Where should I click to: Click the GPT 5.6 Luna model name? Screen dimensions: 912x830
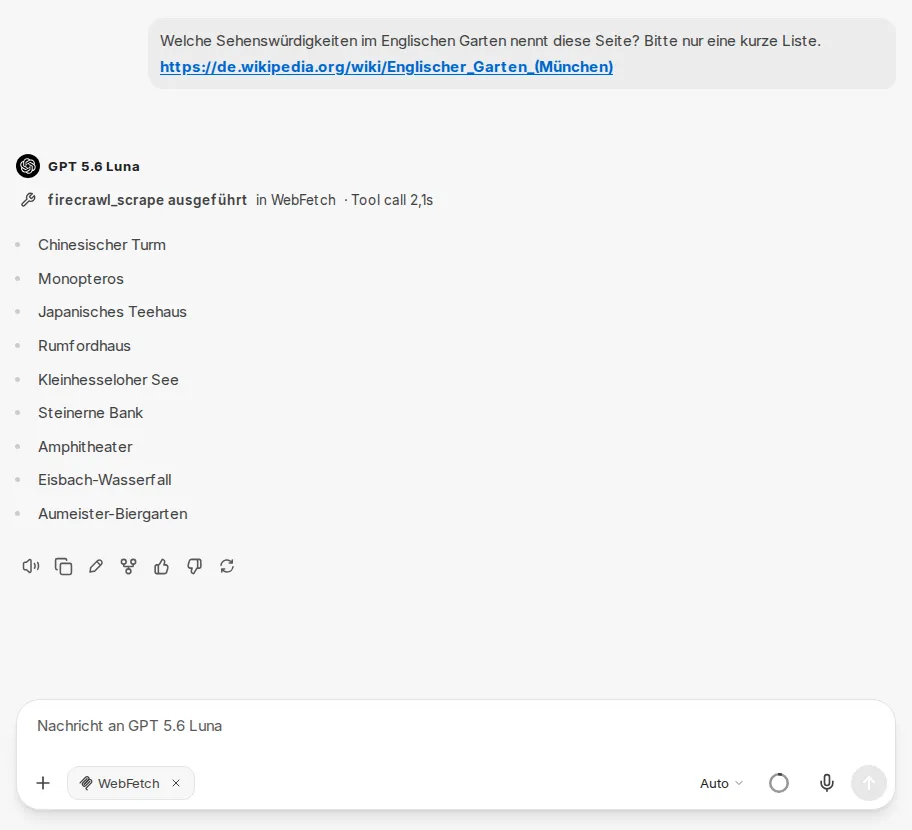click(94, 166)
